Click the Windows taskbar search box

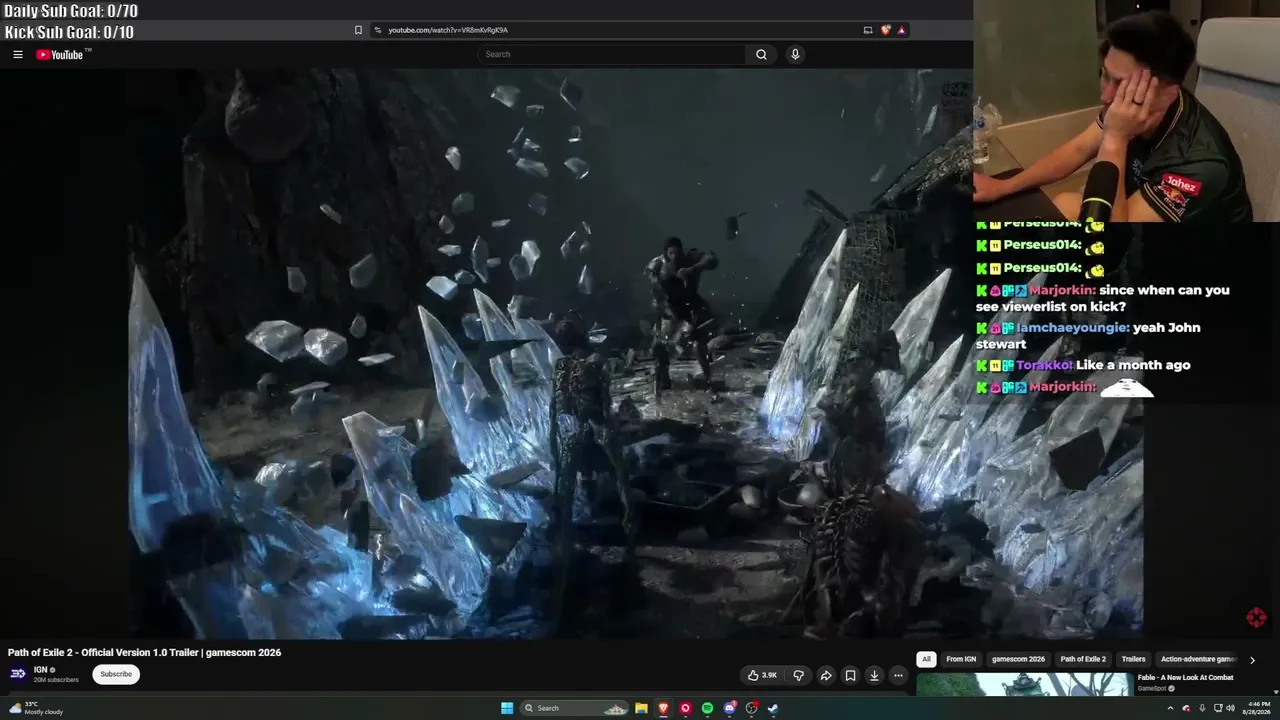[x=575, y=708]
